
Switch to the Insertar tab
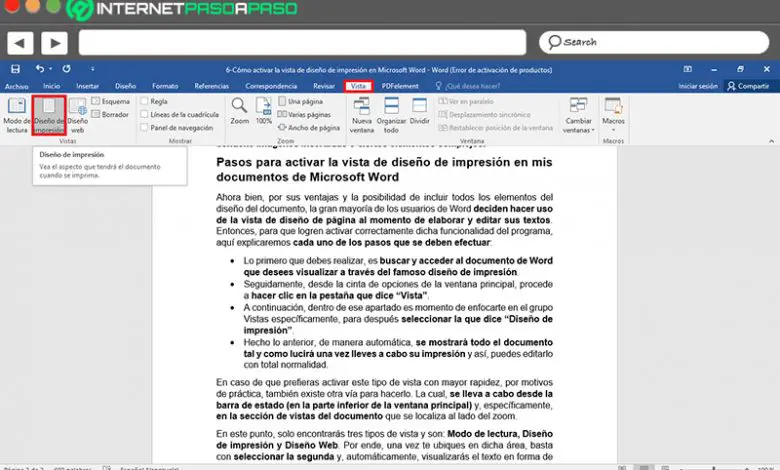88,86
